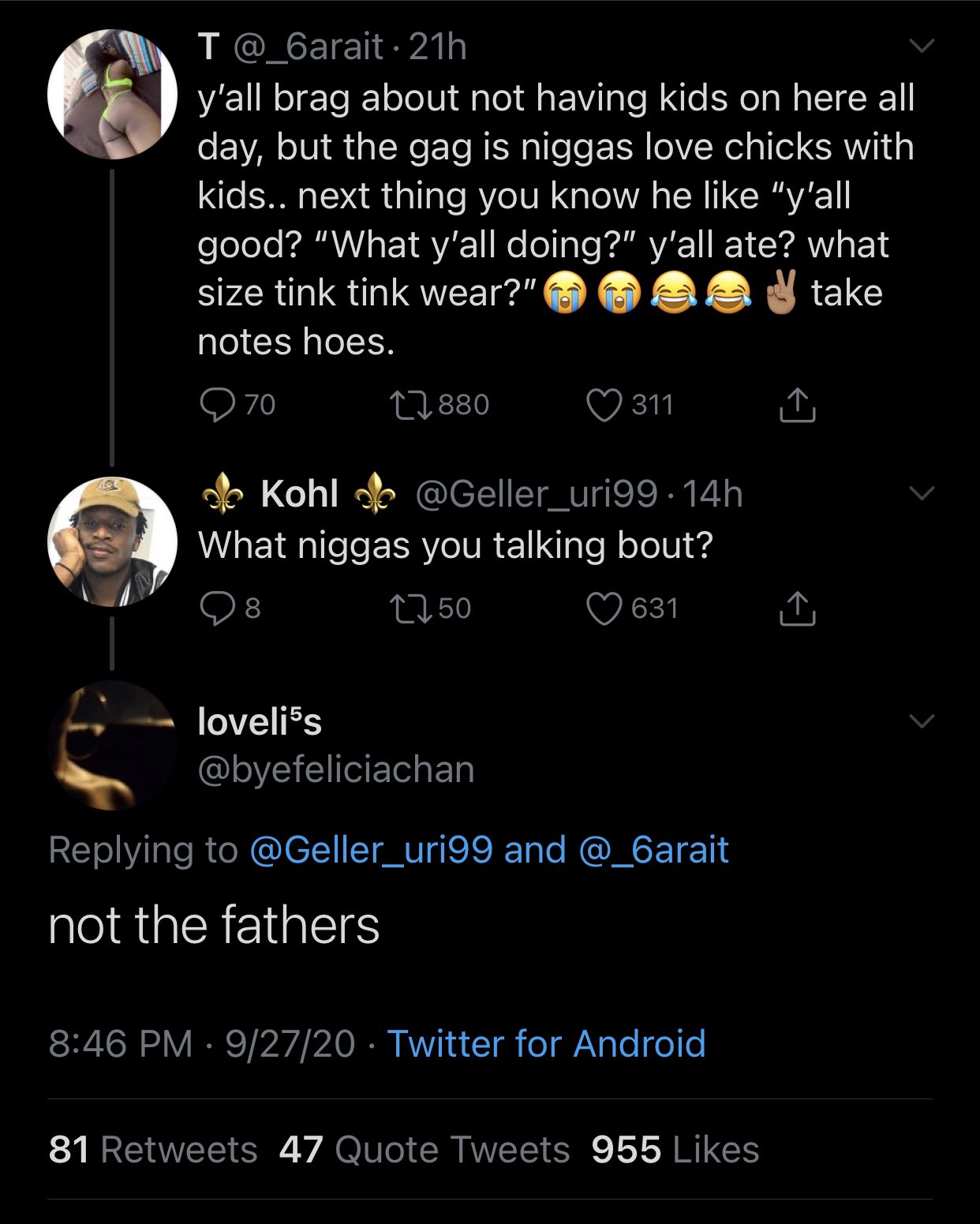The height and width of the screenshot is (1224, 980).
Task: Share the @_6arait tweet
Action: (x=797, y=405)
